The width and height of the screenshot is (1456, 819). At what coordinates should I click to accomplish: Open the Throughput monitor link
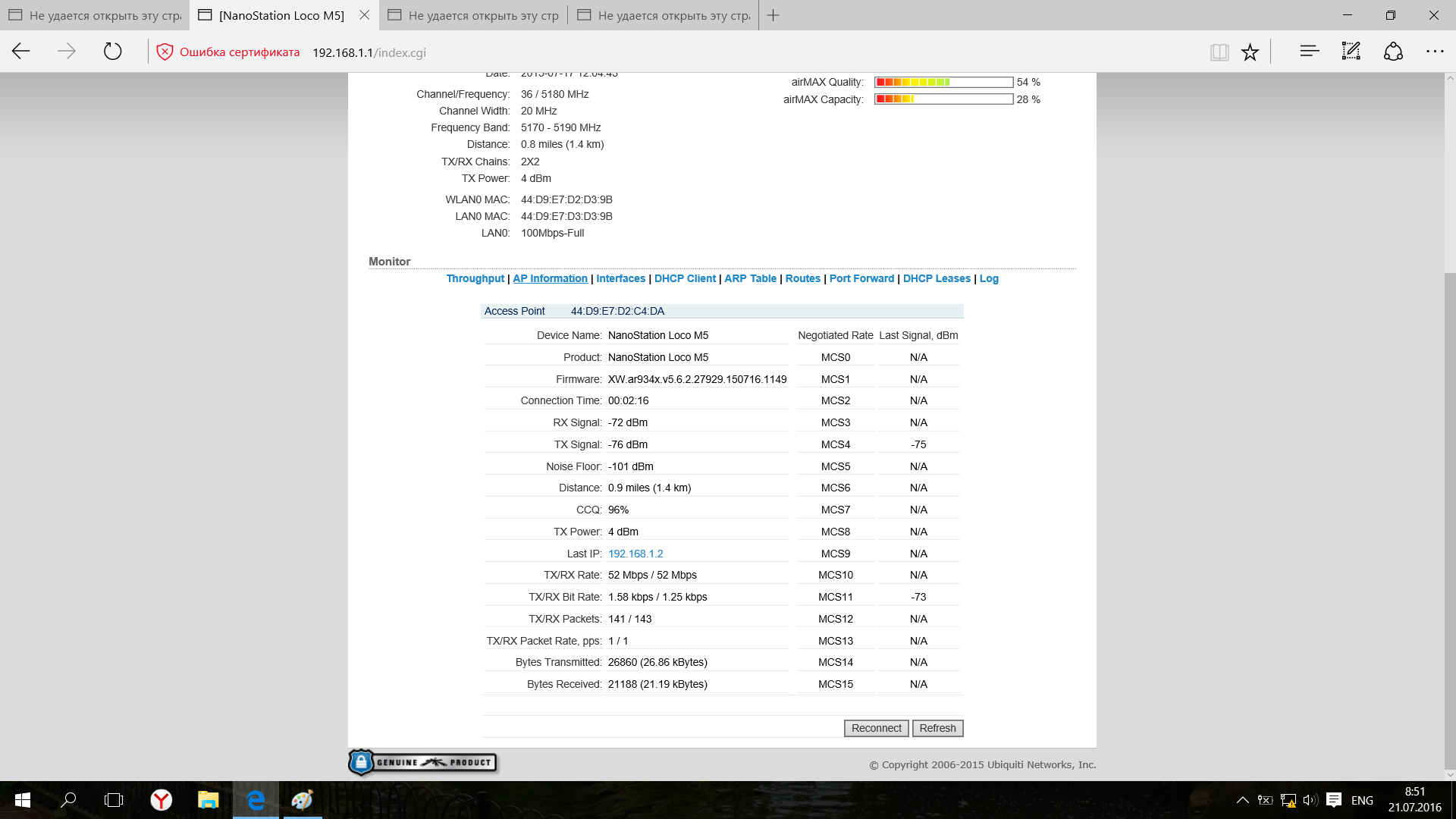[475, 278]
